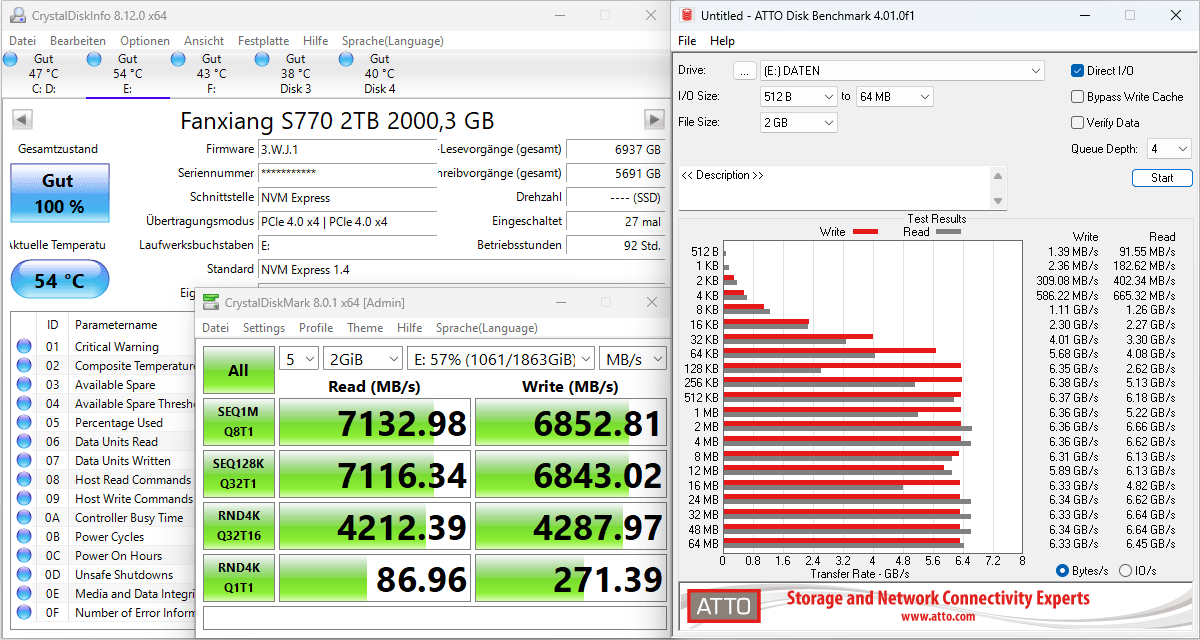Click status orb for Power On Hours row
This screenshot has height=640, width=1200.
[x=24, y=556]
